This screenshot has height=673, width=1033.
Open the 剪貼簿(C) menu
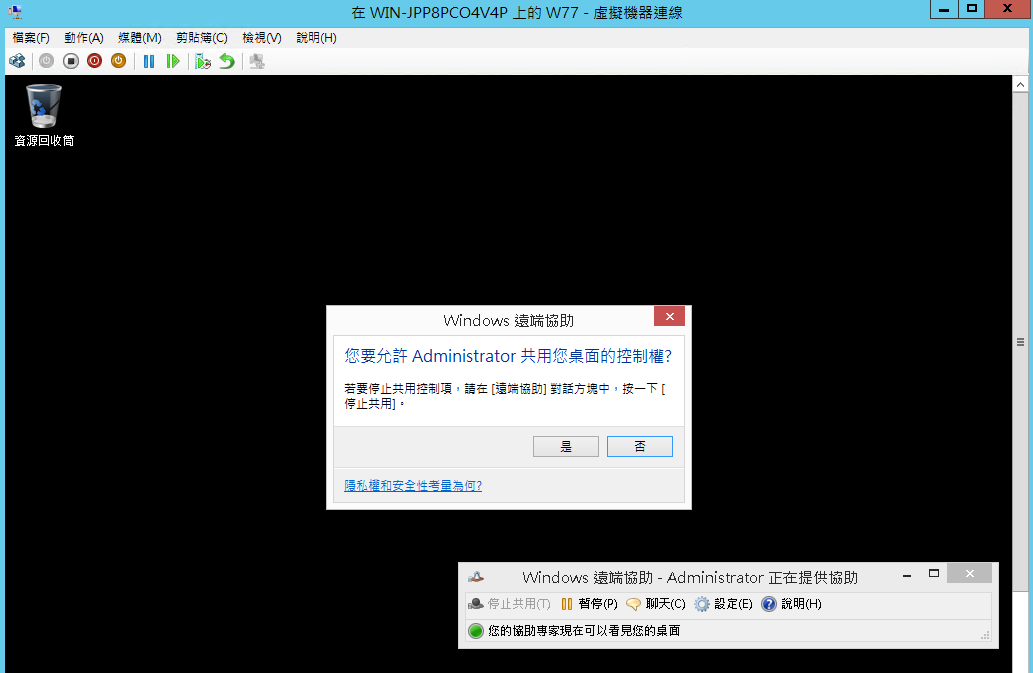point(202,38)
